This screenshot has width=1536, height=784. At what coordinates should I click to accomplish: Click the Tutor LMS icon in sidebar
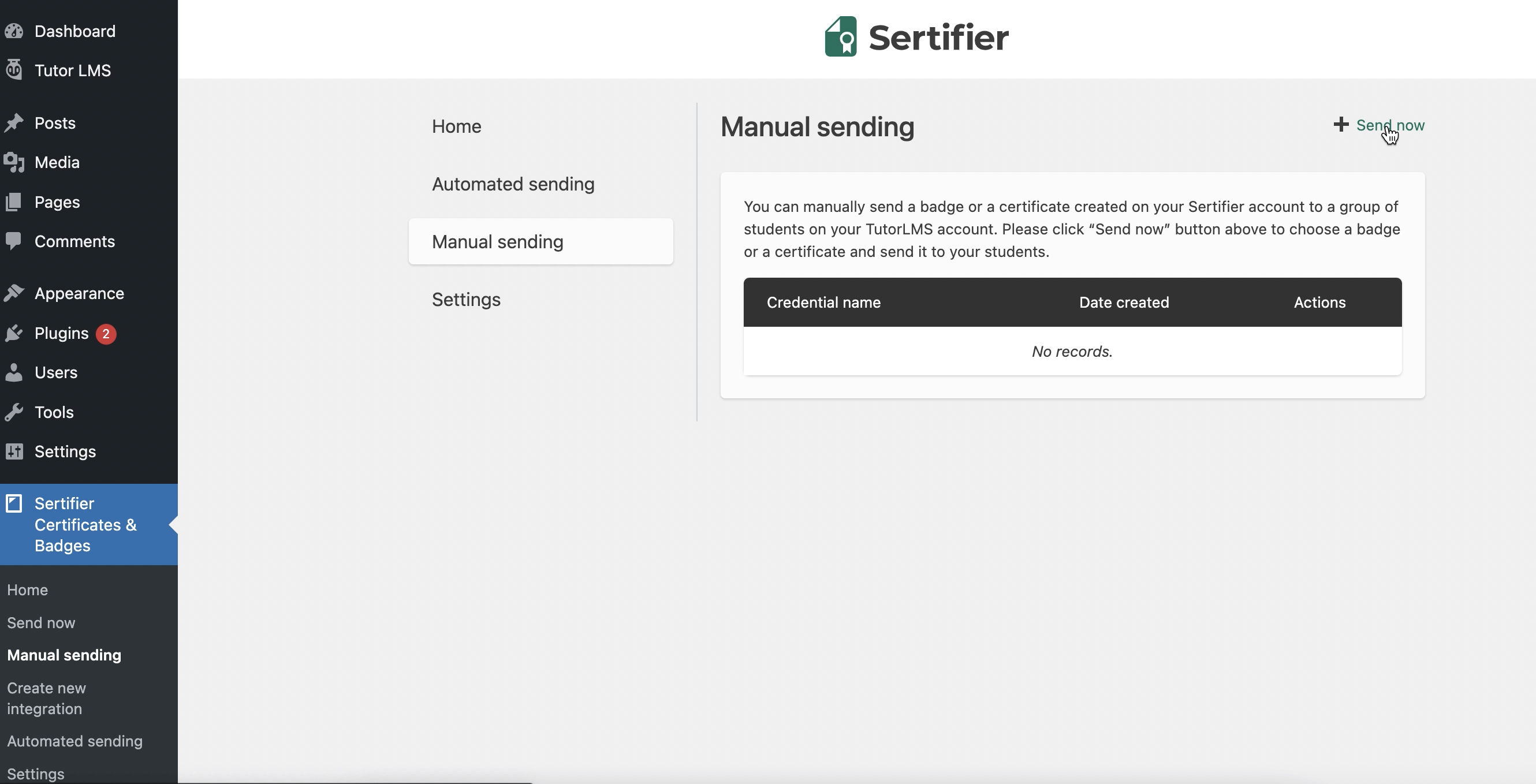[x=14, y=70]
